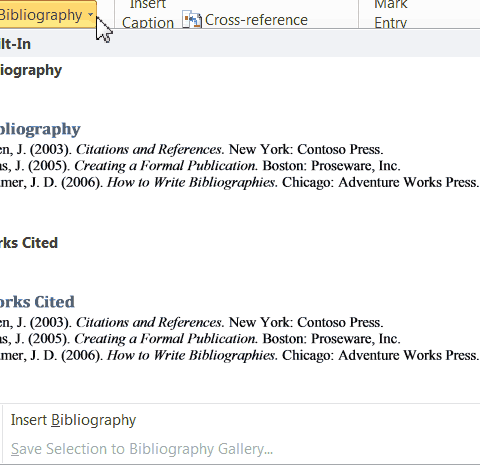Screen dimensions: 480x465
Task: Click How to Write Bibliographies in Bibliography preview
Action: tap(191, 182)
